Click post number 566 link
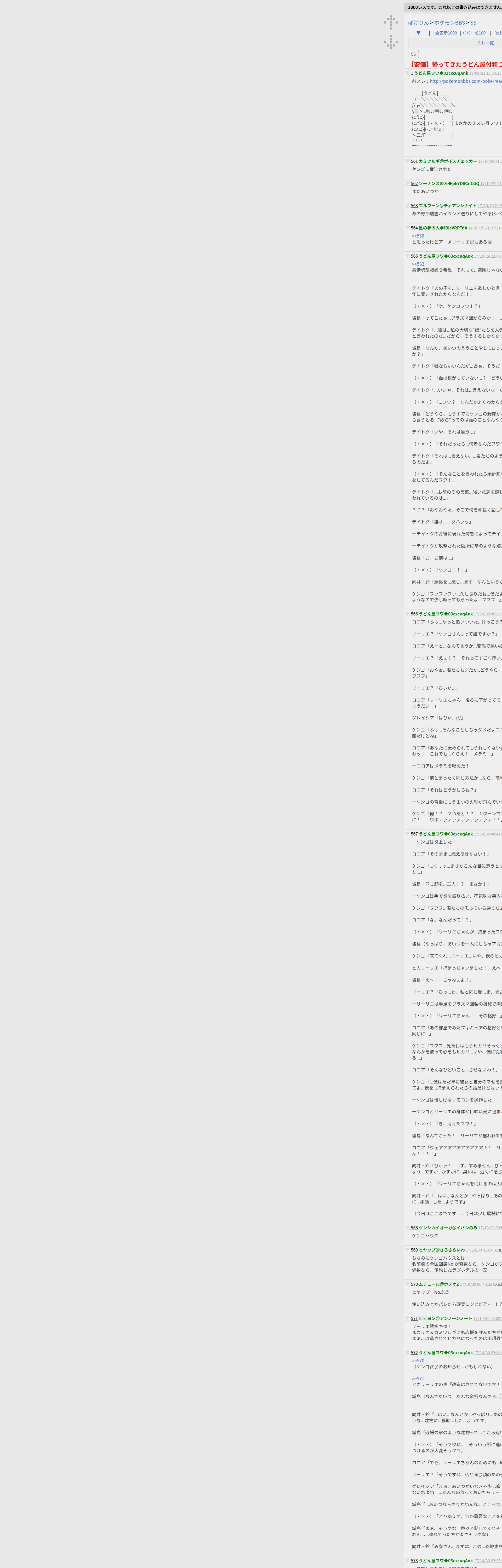 tap(414, 614)
